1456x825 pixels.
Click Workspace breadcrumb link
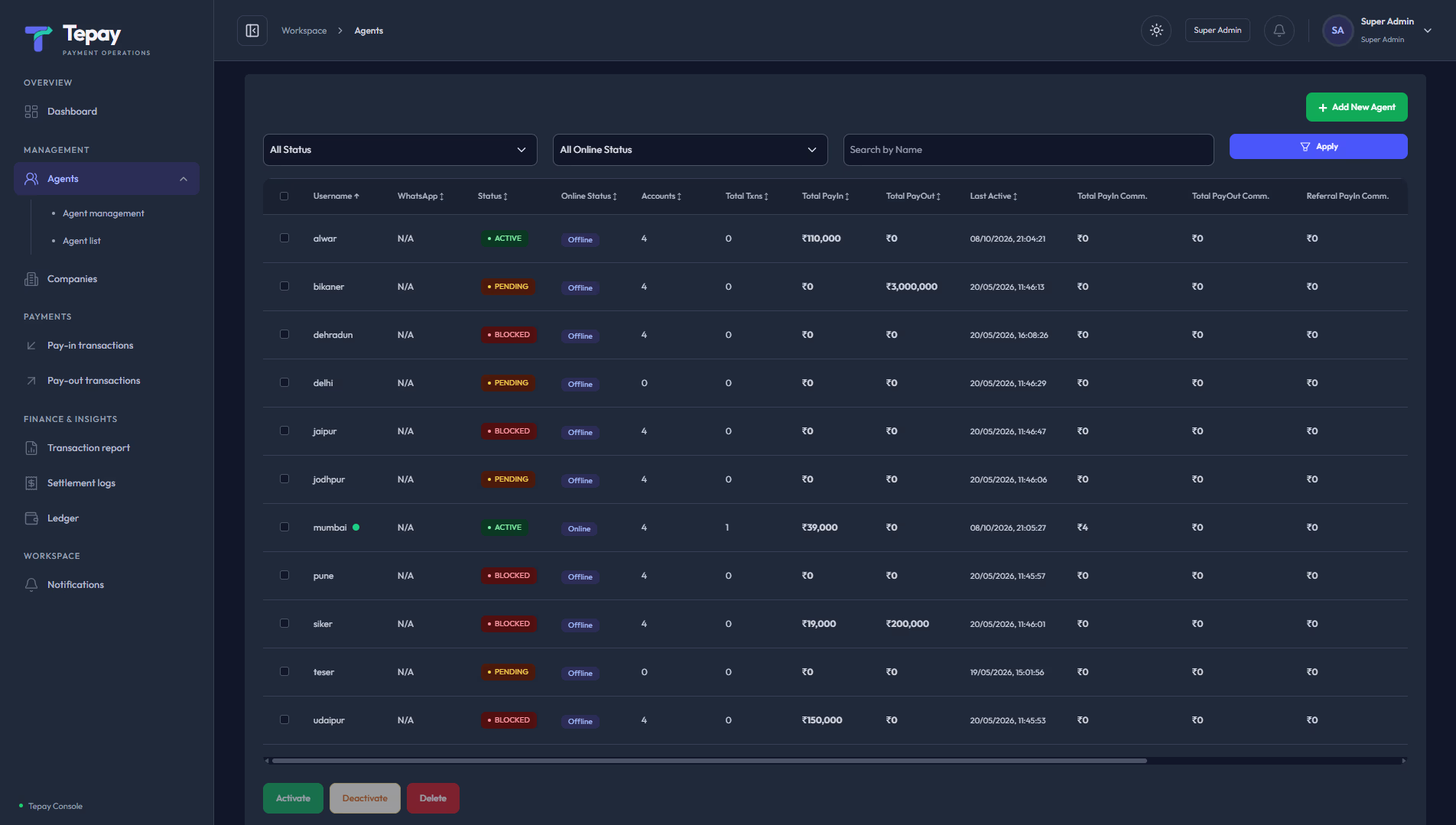click(304, 31)
